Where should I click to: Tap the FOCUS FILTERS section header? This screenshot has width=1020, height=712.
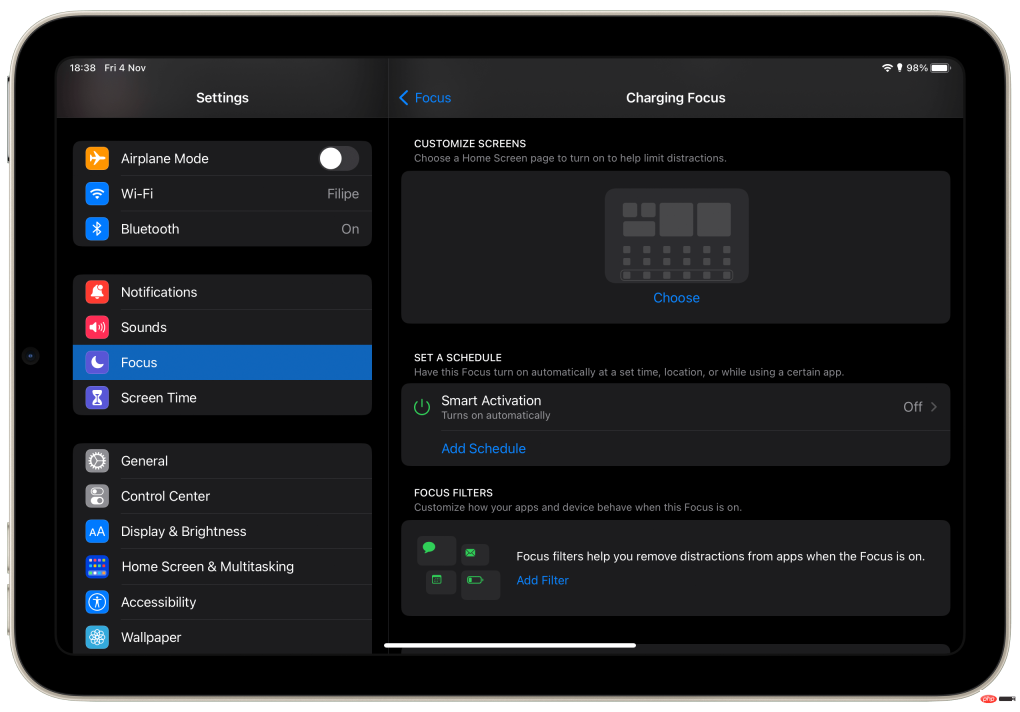point(453,493)
